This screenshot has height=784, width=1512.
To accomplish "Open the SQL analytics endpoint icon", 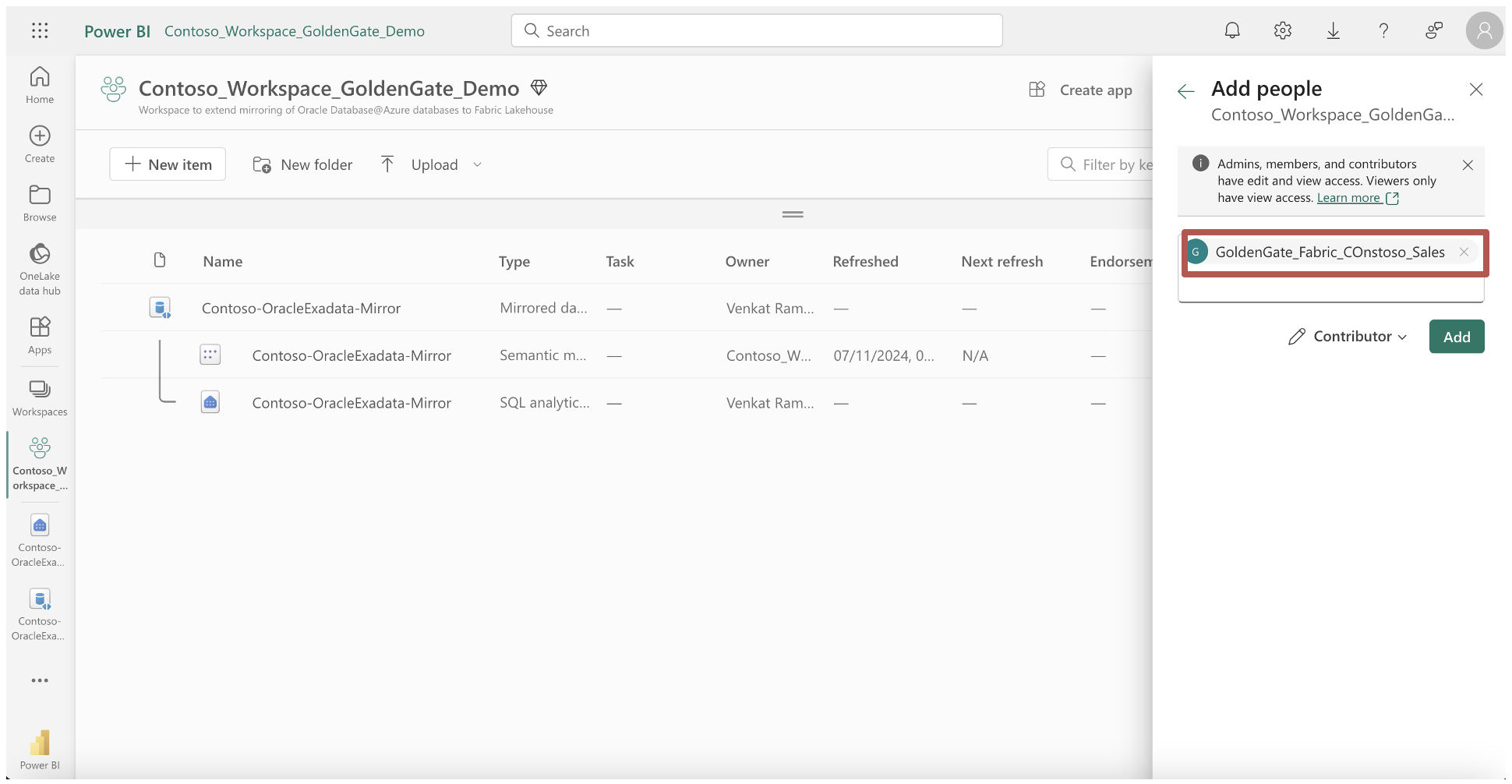I will tap(210, 401).
